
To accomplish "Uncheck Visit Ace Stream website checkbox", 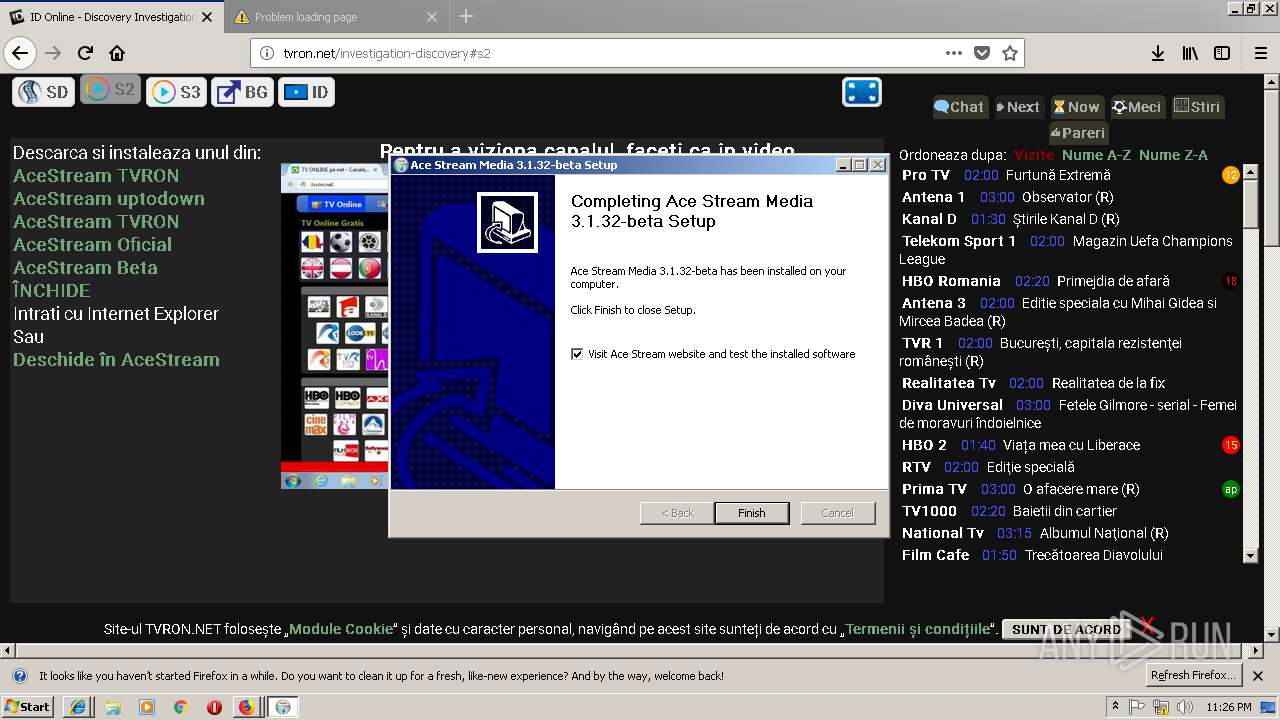I will 577,354.
